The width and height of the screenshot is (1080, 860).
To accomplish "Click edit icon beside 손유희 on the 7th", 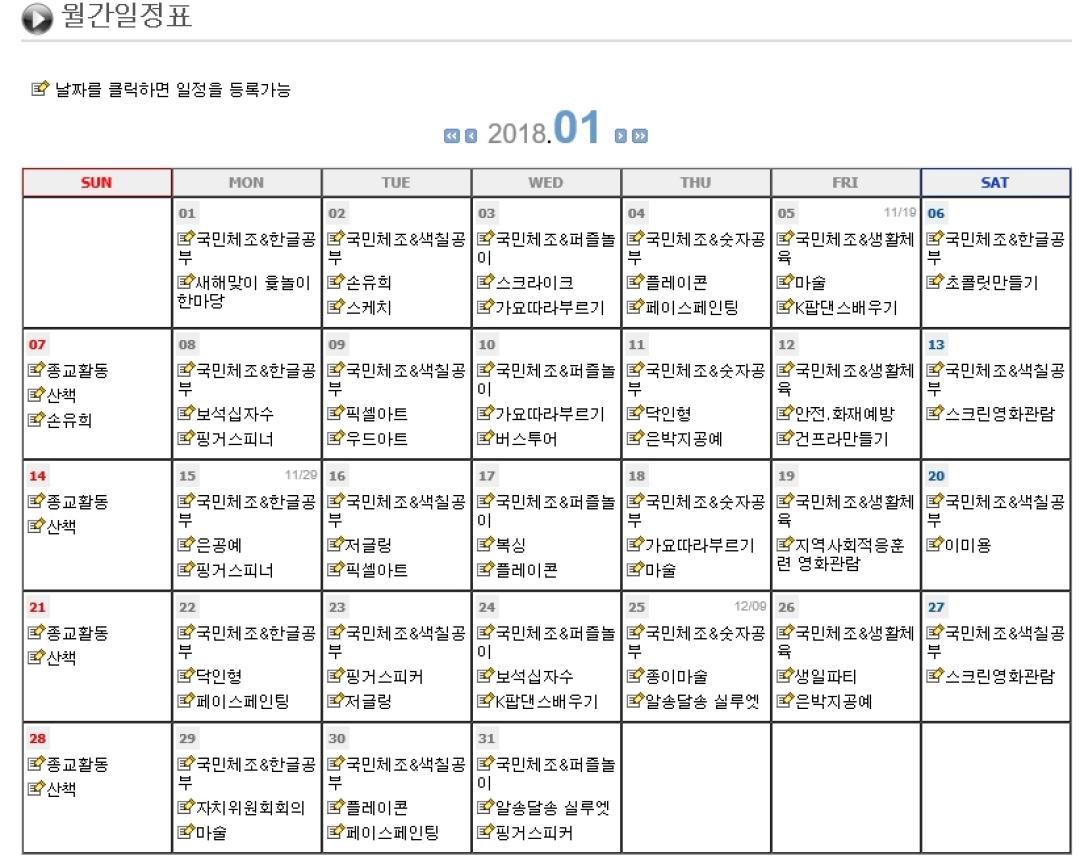I will pos(37,419).
